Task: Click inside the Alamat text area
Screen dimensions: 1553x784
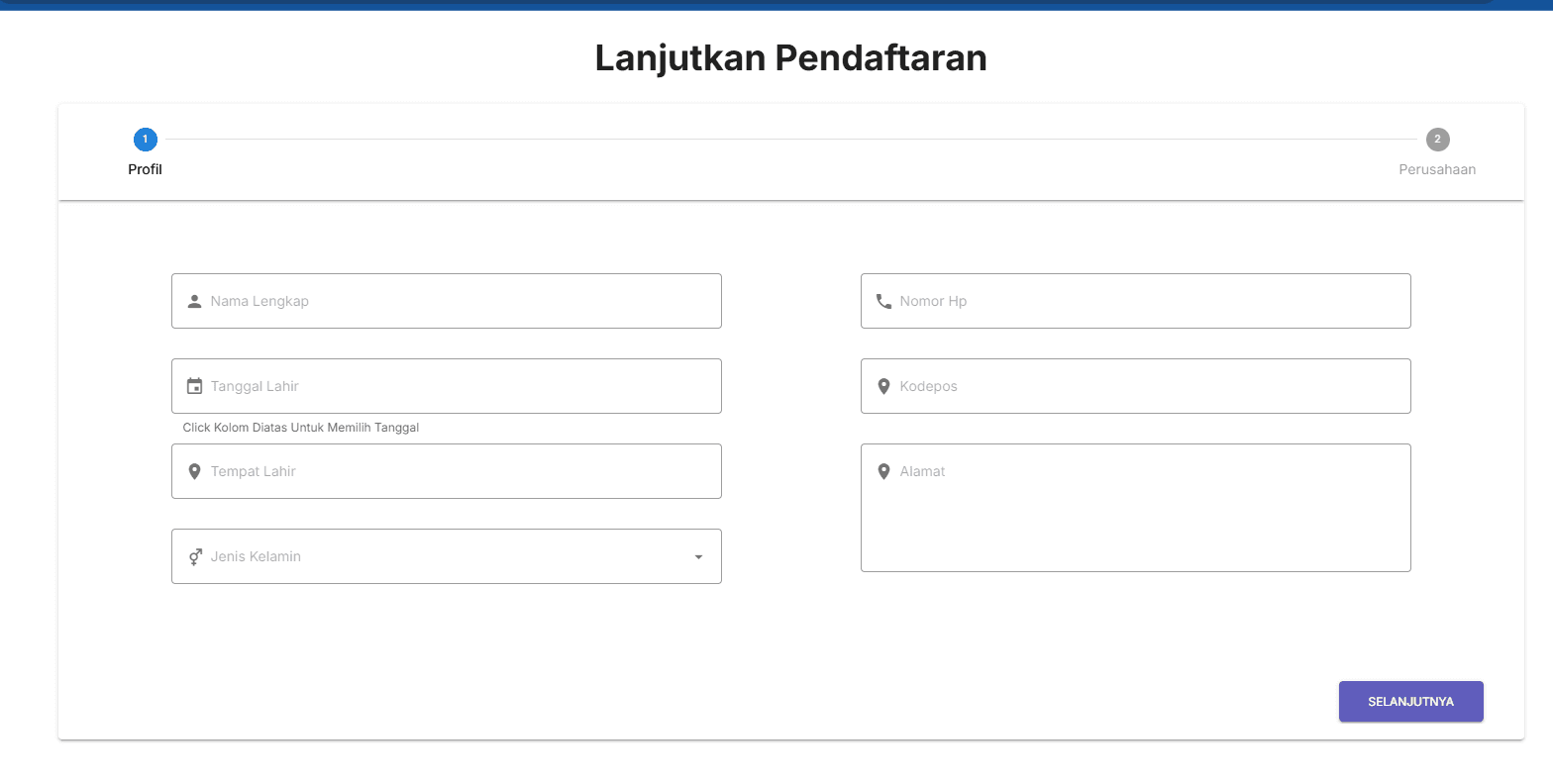Action: point(1135,508)
